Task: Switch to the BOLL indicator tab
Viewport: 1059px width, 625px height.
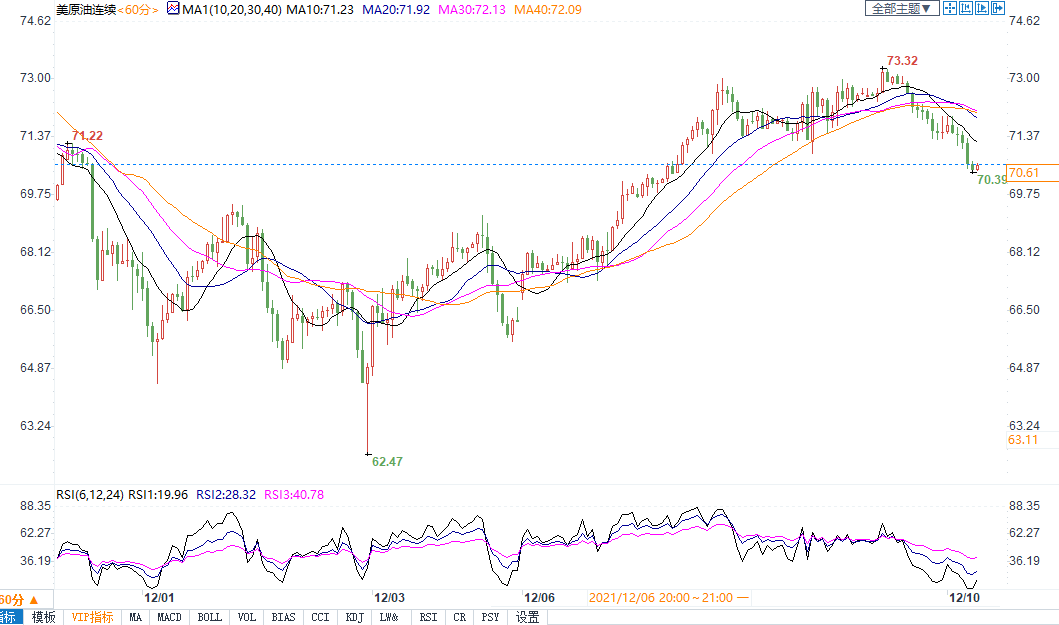Action: click(x=209, y=617)
